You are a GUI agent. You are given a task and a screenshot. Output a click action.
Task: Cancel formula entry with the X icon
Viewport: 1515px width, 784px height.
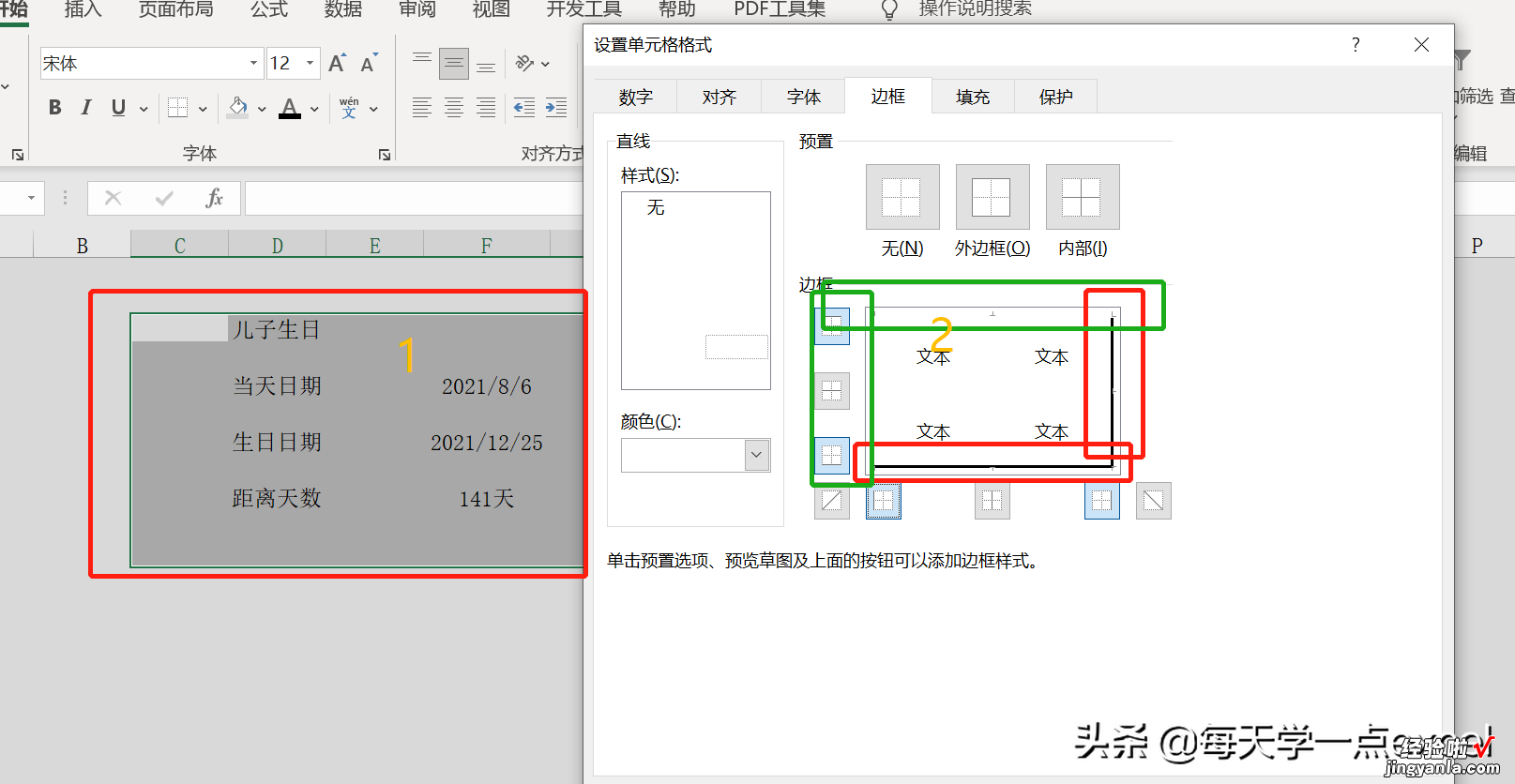tap(114, 198)
